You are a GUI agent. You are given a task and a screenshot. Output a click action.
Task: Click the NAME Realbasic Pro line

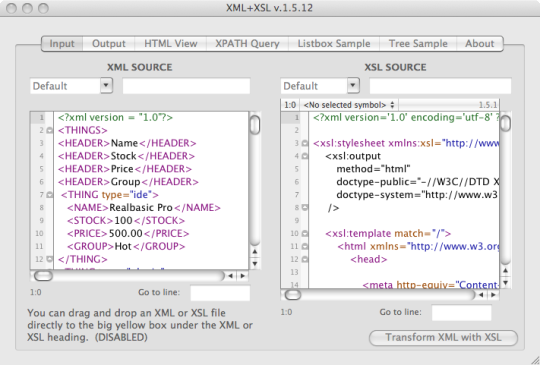pos(144,208)
